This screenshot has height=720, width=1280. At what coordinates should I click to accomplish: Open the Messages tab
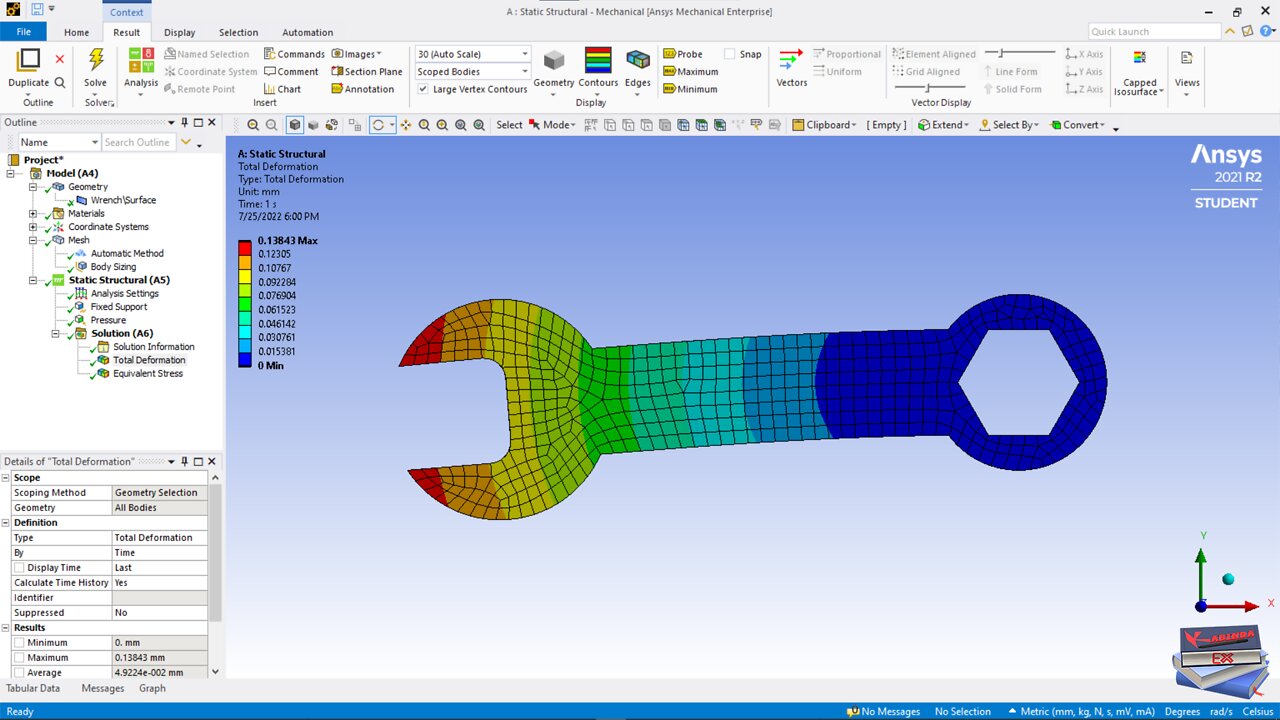(103, 688)
